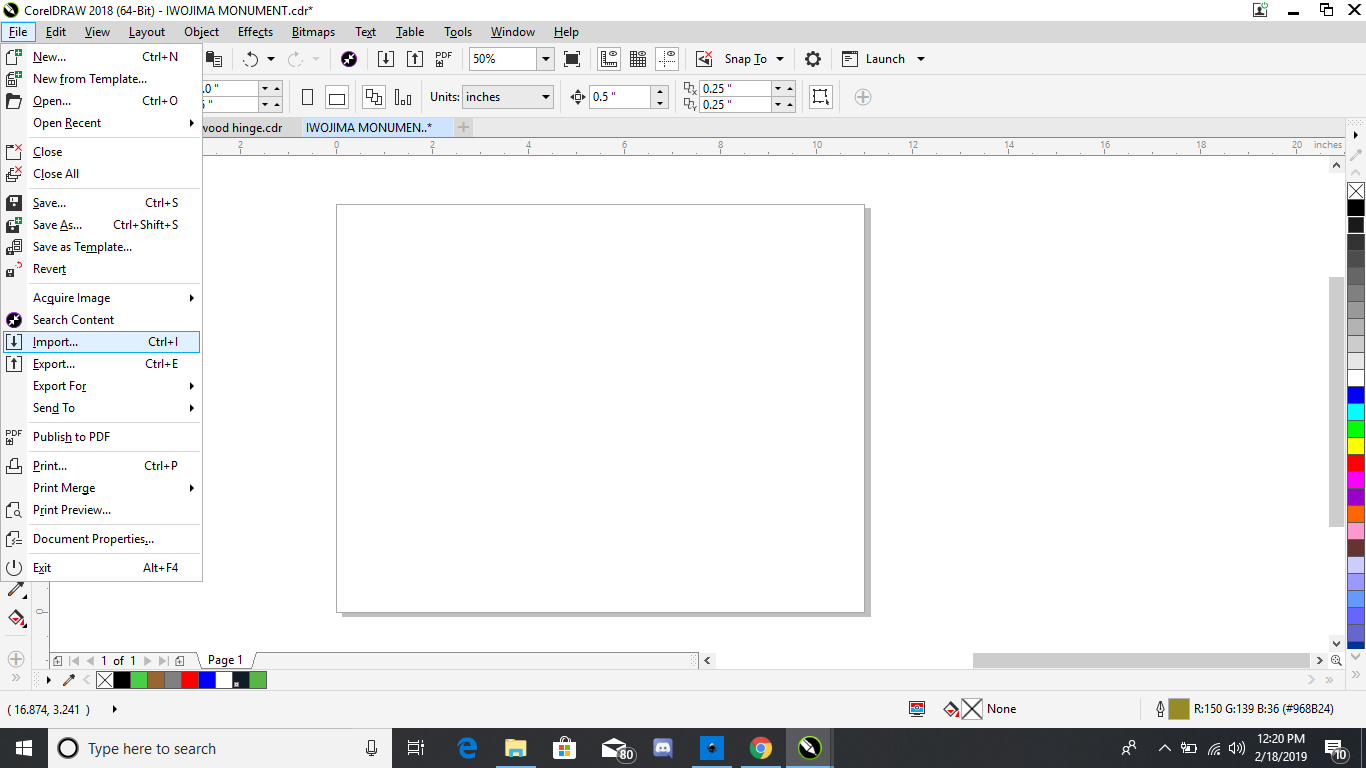Click the nudge distance field

click(620, 97)
